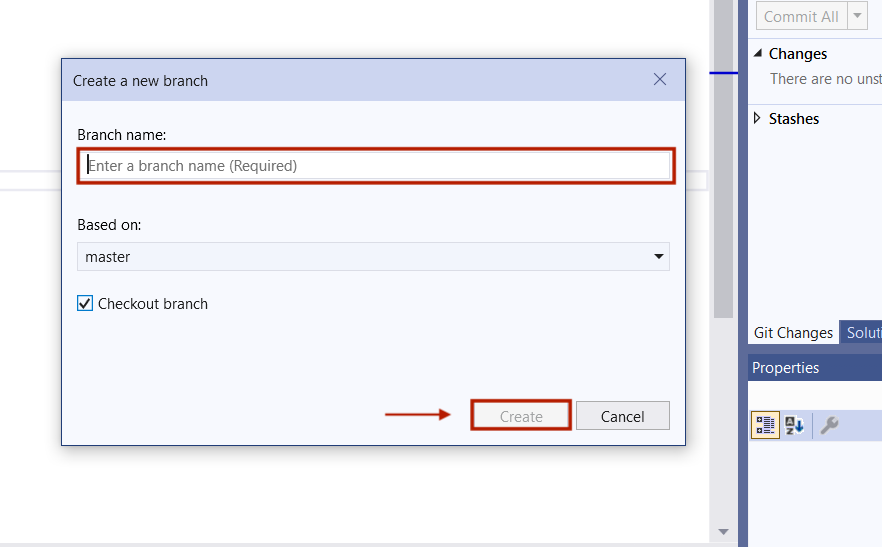Click the Categorized view icon in Properties
This screenshot has width=882, height=547.
[765, 425]
